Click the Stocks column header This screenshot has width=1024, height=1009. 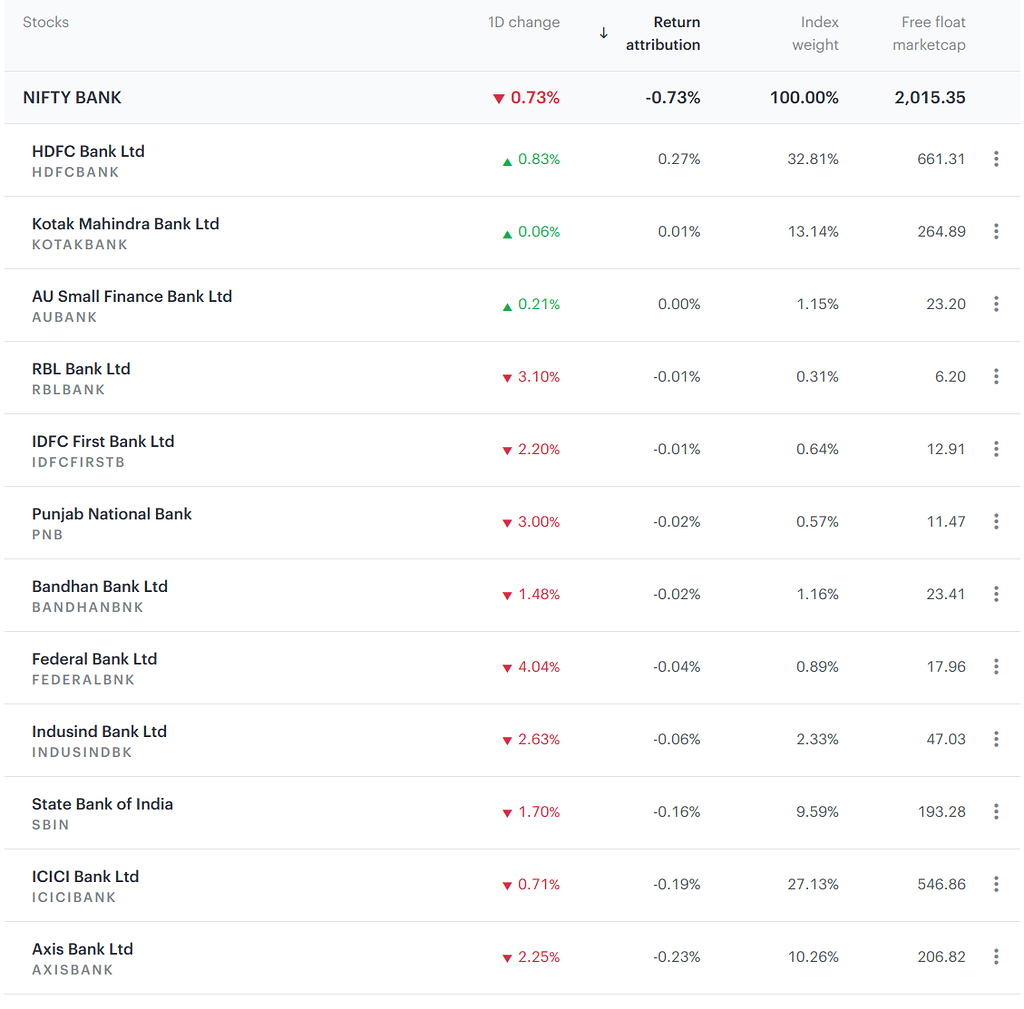(45, 21)
